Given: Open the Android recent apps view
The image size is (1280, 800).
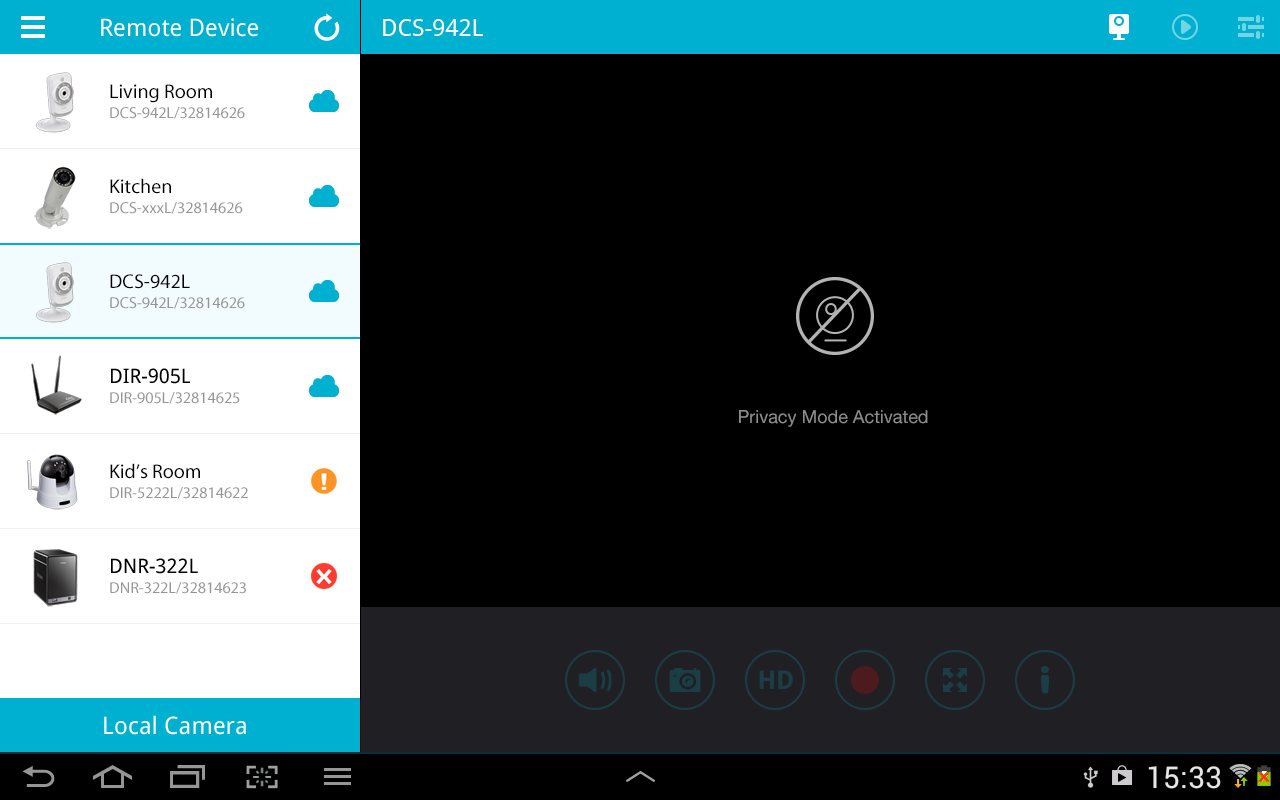Looking at the screenshot, I should (x=187, y=777).
